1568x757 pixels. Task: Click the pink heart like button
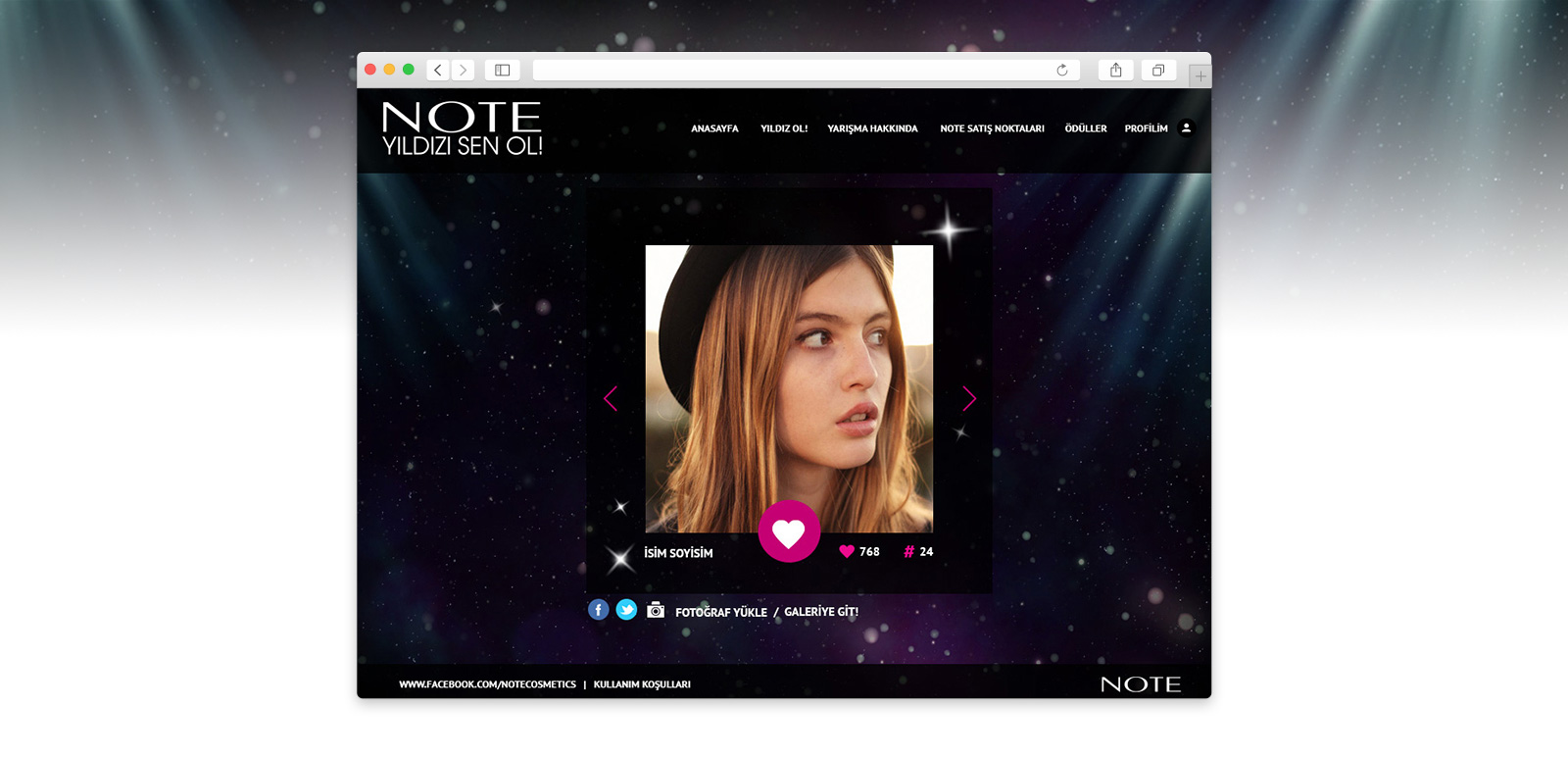click(789, 531)
